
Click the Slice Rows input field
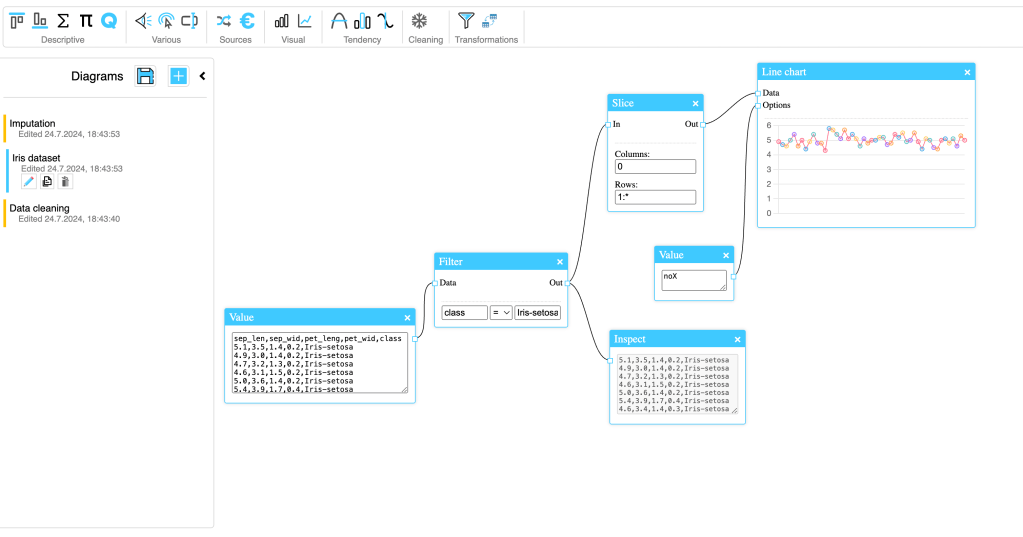tap(655, 197)
